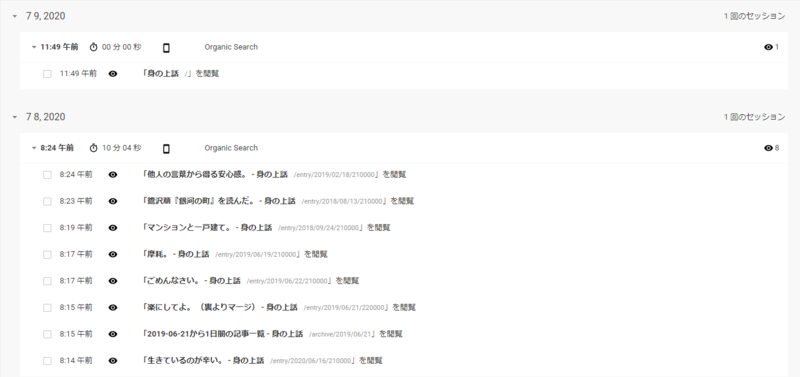The height and width of the screenshot is (377, 800).
Task: Collapse the 7 8, 2020 date group
Action: (14, 117)
